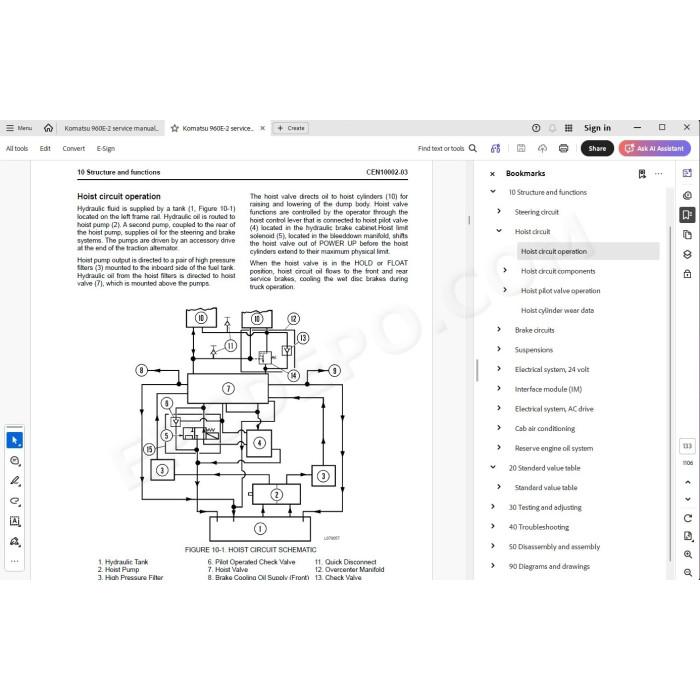700x700 pixels.
Task: Expand Steering circuit bookmark
Action: click(499, 211)
